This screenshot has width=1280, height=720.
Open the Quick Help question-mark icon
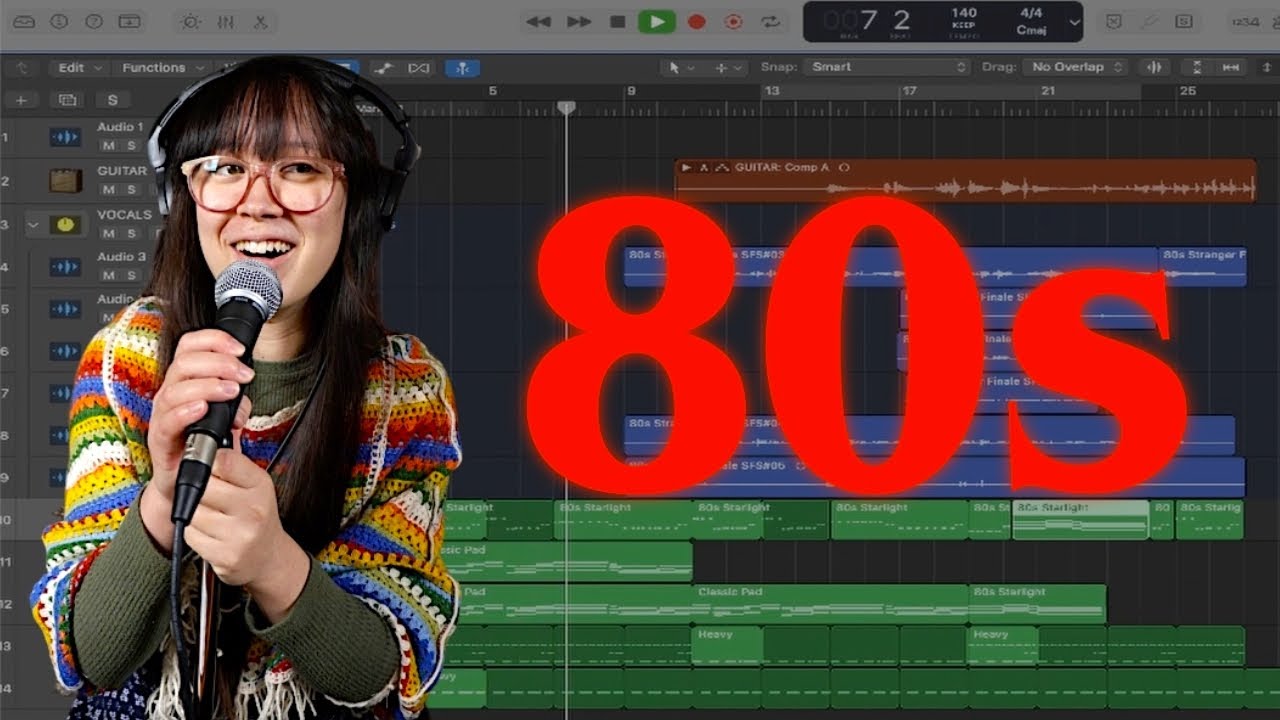[94, 21]
